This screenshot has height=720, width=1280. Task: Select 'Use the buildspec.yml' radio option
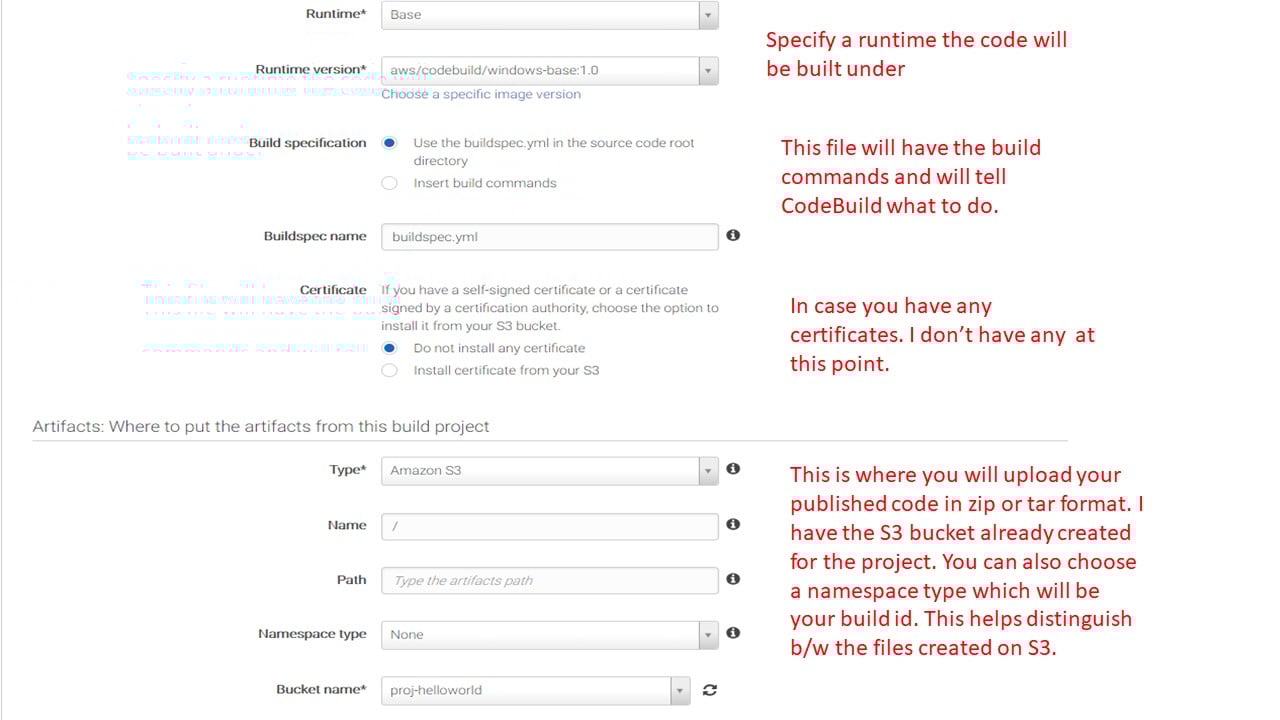click(390, 143)
